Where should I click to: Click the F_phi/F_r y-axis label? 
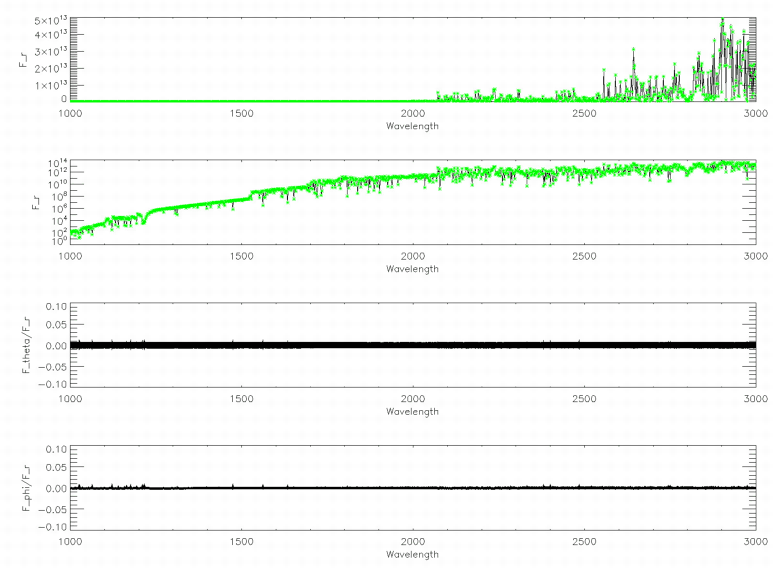point(25,487)
